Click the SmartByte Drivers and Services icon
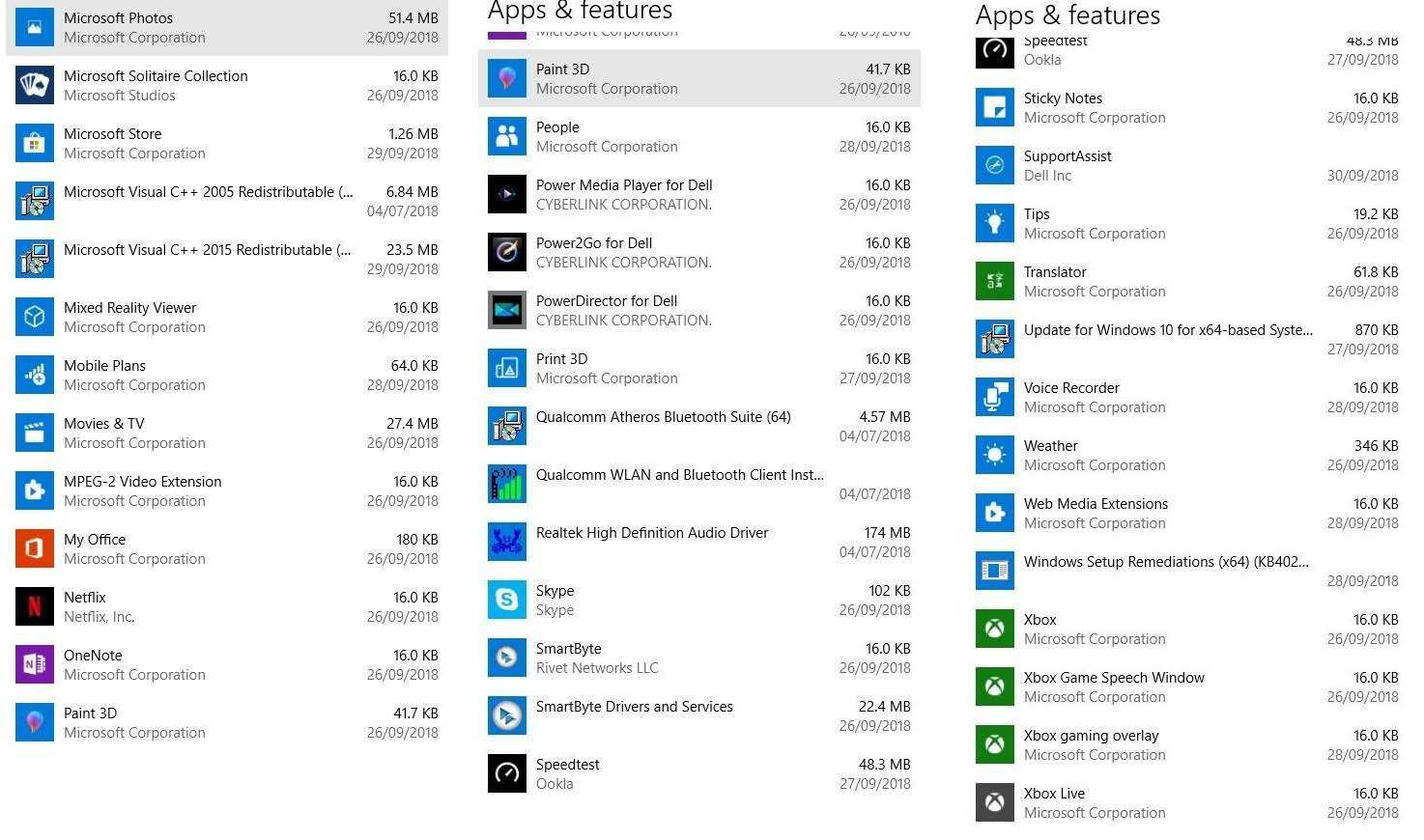 coord(507,715)
